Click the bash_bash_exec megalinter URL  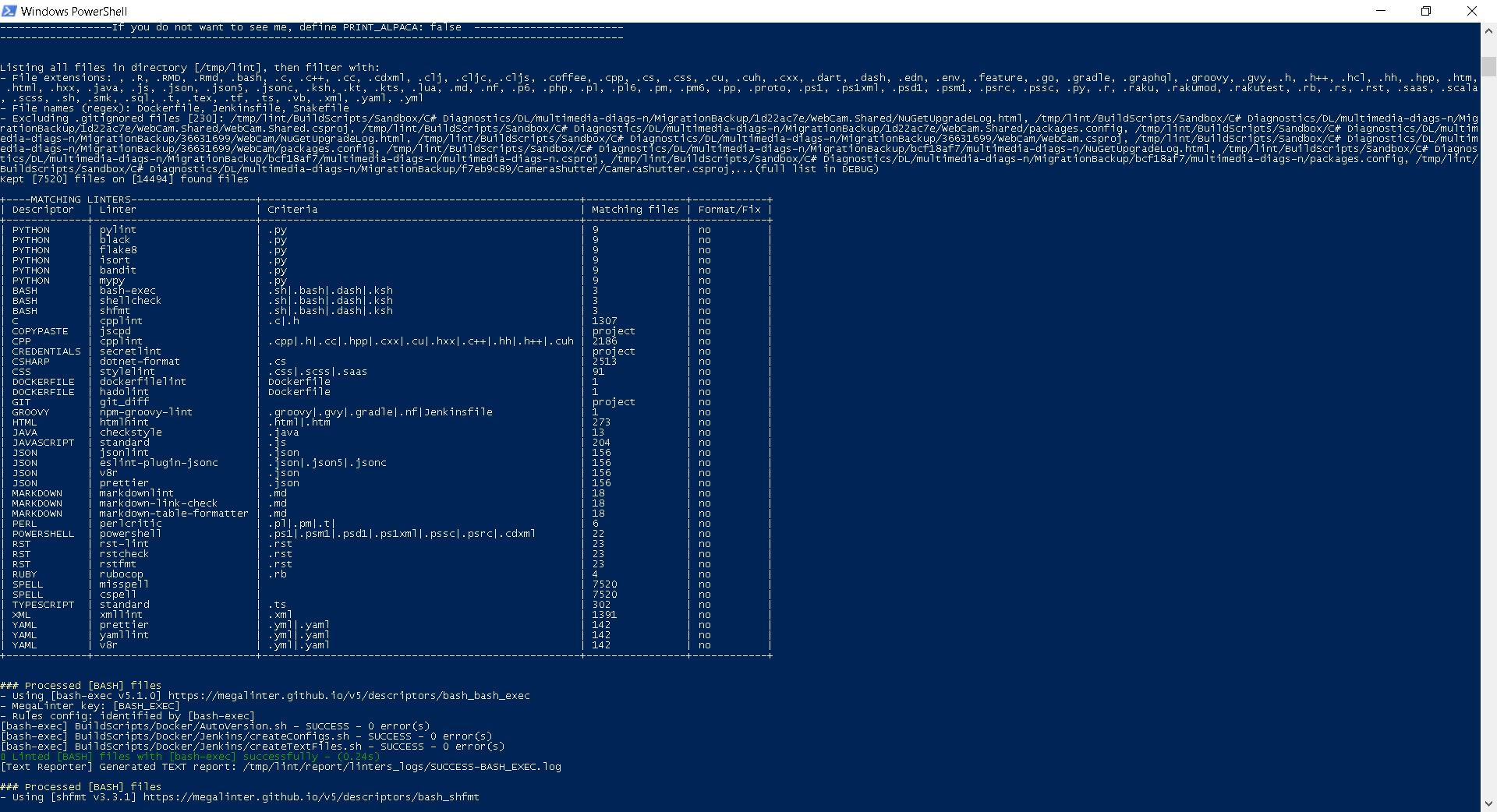349,696
